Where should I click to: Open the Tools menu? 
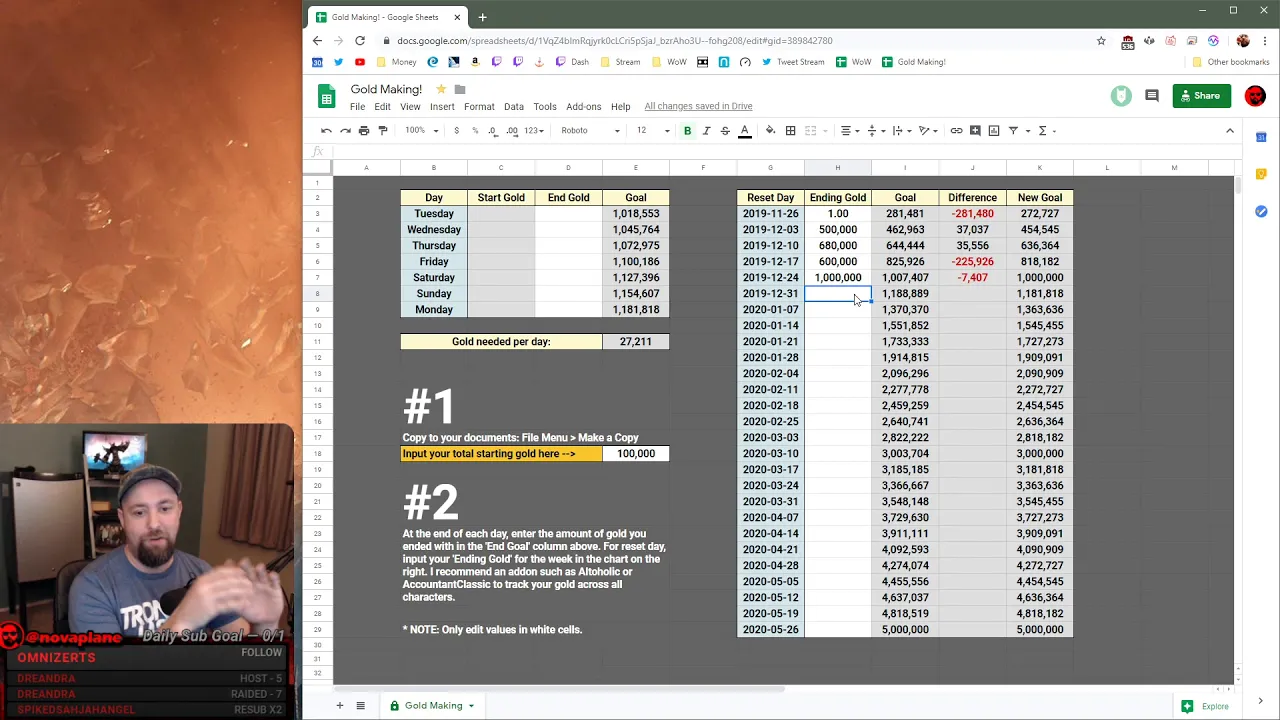(545, 106)
